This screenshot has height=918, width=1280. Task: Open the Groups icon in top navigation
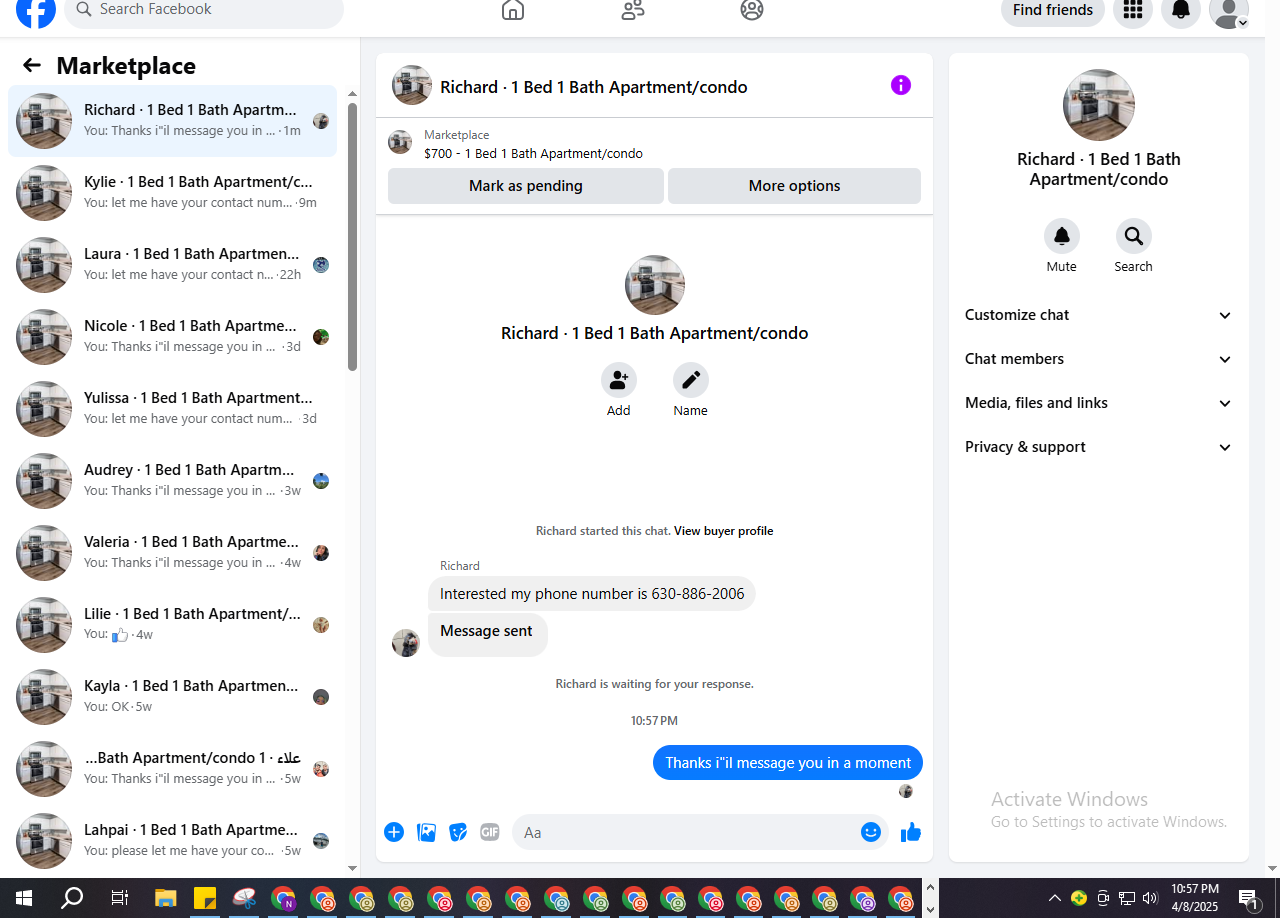[x=752, y=10]
